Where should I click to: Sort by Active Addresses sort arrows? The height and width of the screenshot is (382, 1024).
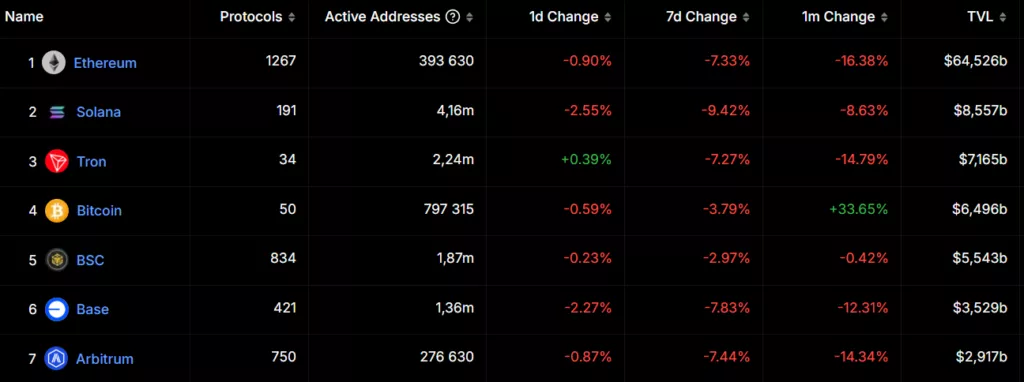tap(470, 18)
